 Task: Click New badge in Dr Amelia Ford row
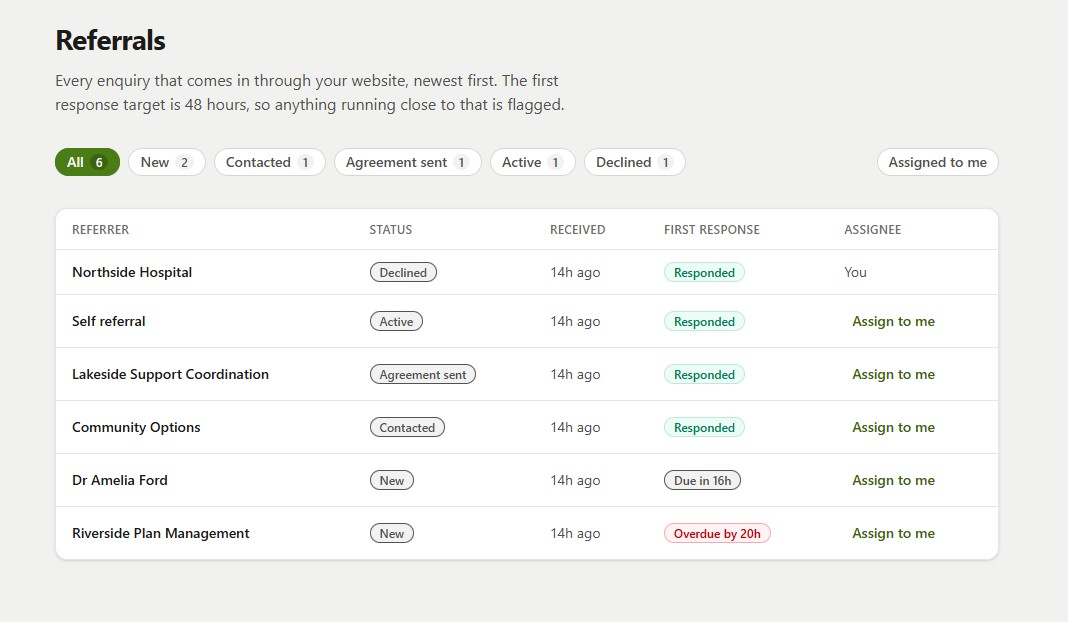point(392,480)
